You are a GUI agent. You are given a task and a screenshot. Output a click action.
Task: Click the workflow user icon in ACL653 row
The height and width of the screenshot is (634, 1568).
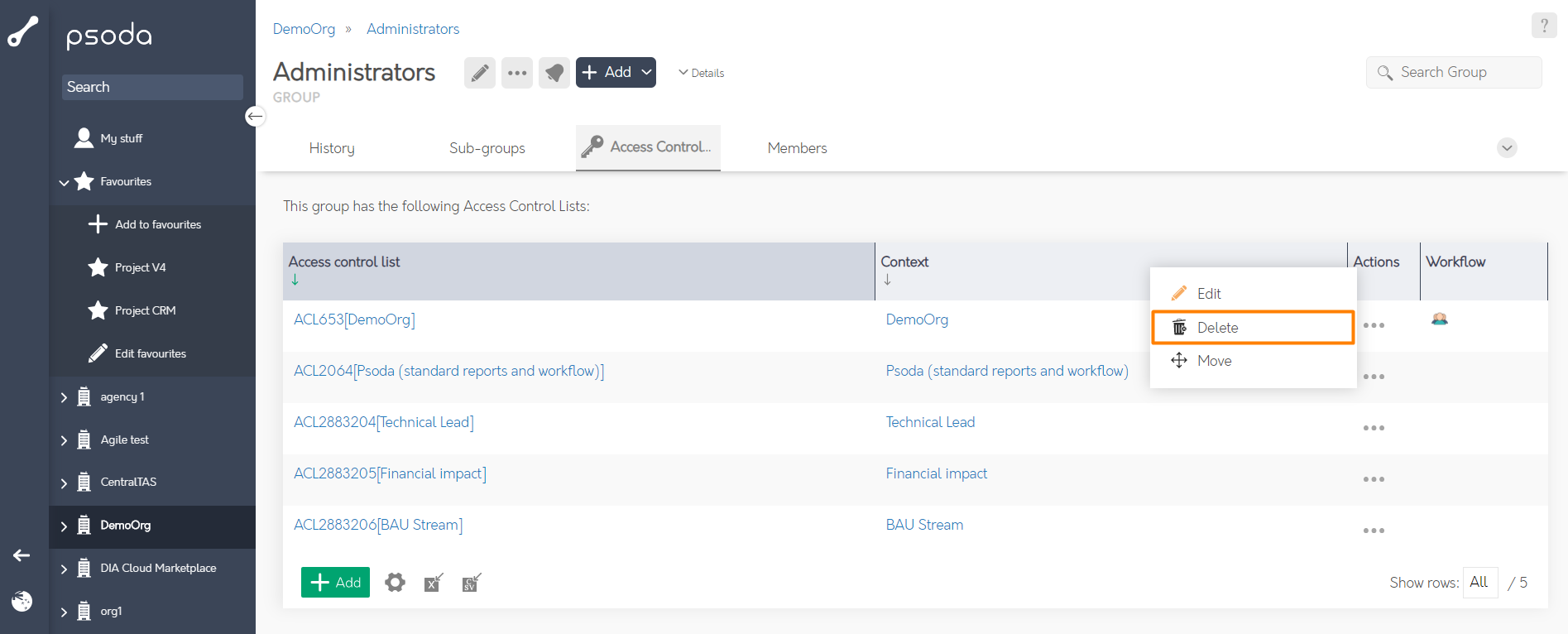tap(1440, 319)
